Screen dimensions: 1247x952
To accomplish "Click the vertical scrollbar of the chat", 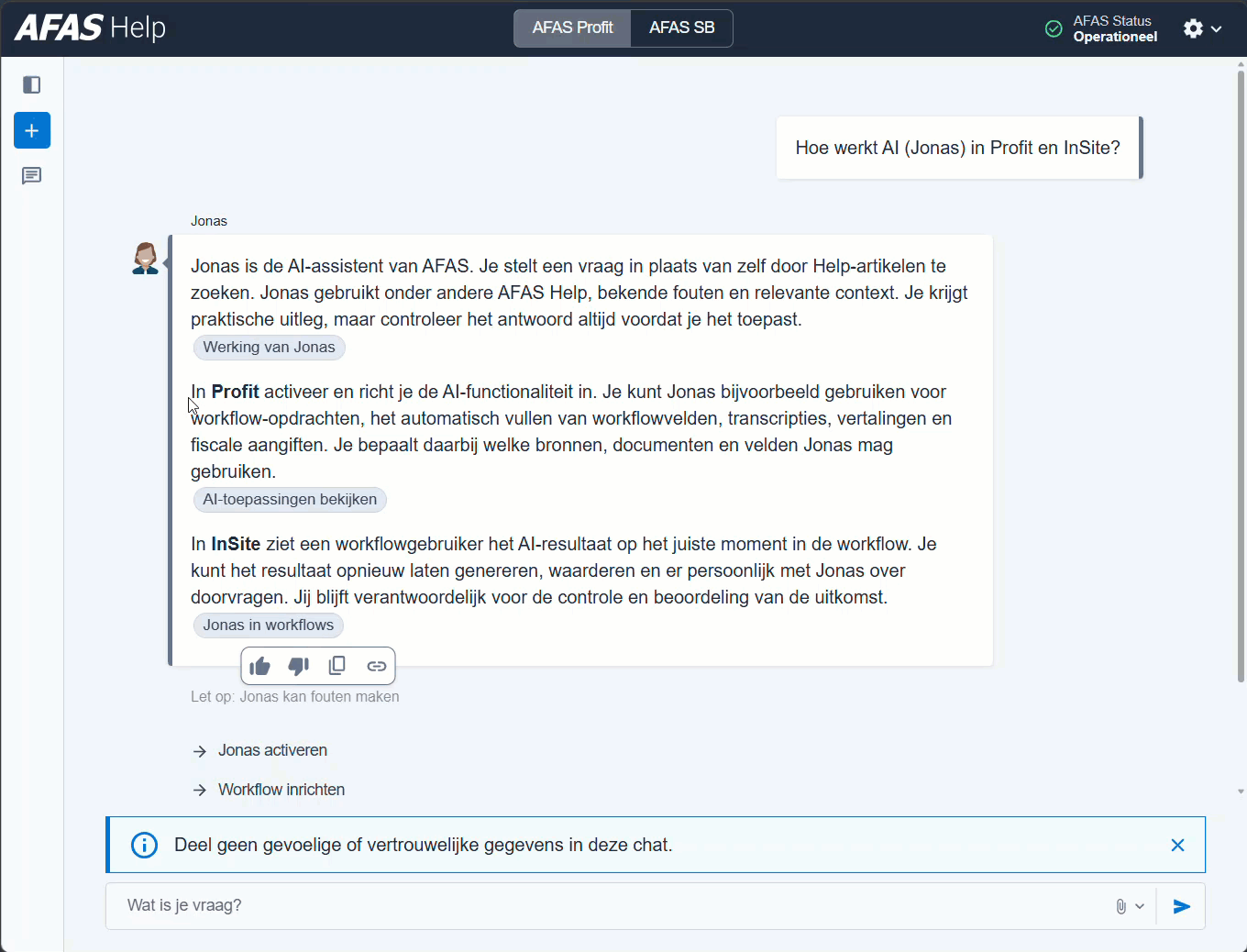I will [1241, 376].
